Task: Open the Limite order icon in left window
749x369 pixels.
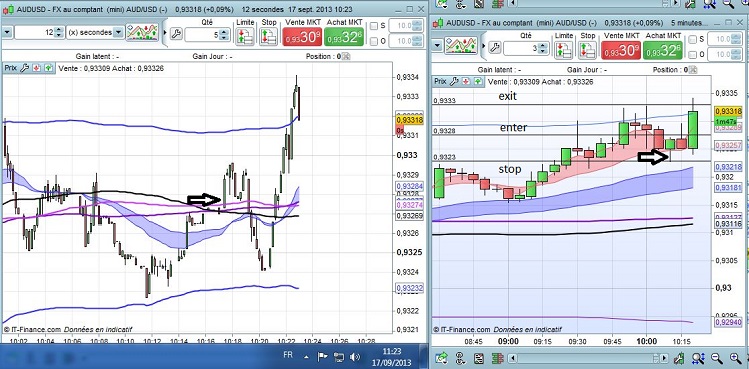Action: click(x=245, y=37)
